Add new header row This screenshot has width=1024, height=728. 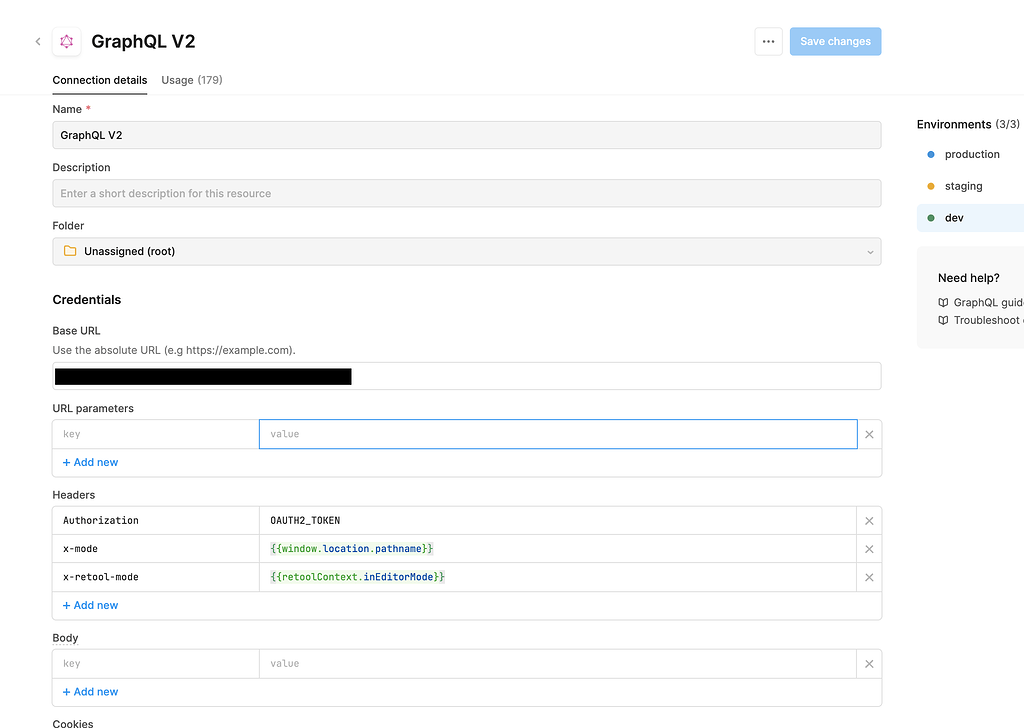point(91,606)
